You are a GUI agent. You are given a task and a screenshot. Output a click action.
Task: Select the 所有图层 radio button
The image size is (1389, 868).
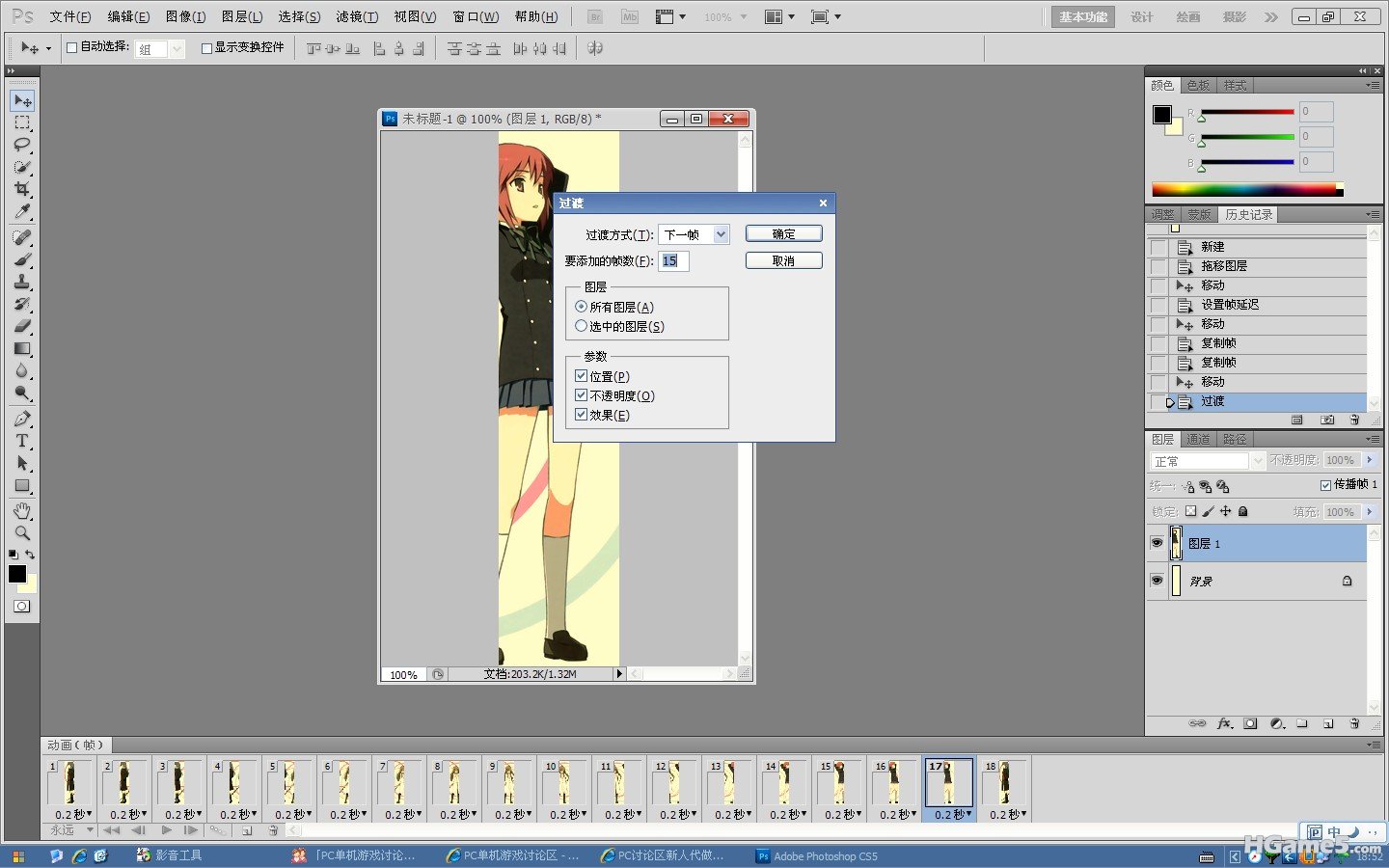point(581,307)
